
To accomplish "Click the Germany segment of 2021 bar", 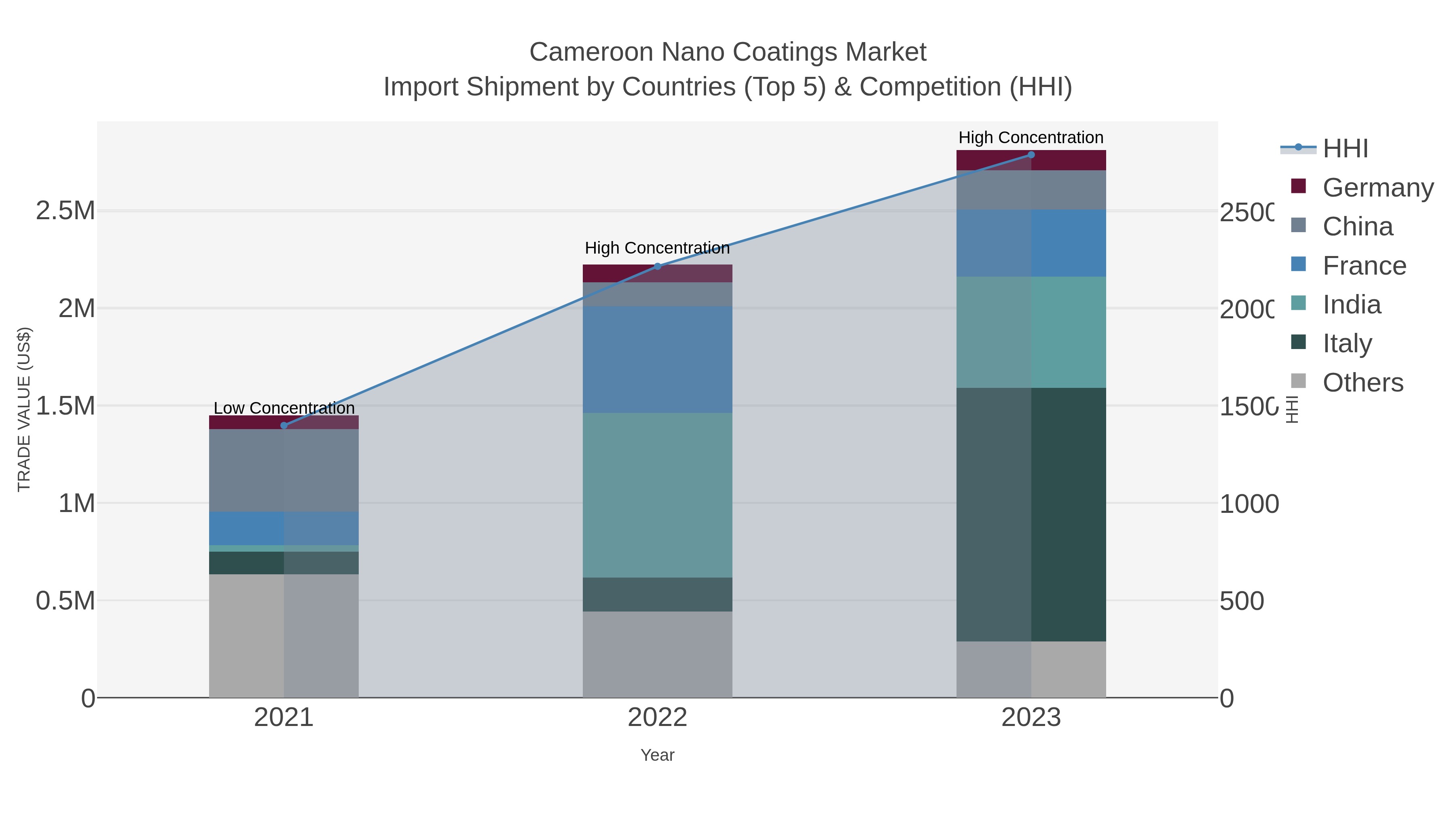I will click(x=284, y=423).
